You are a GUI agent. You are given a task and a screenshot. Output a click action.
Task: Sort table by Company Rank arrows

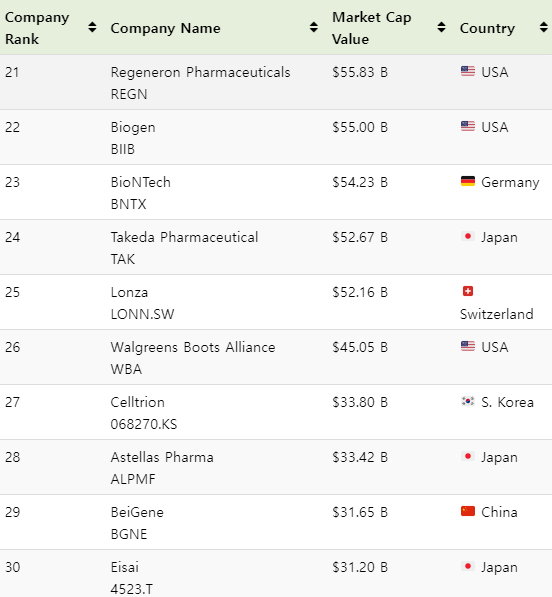pyautogui.click(x=92, y=27)
